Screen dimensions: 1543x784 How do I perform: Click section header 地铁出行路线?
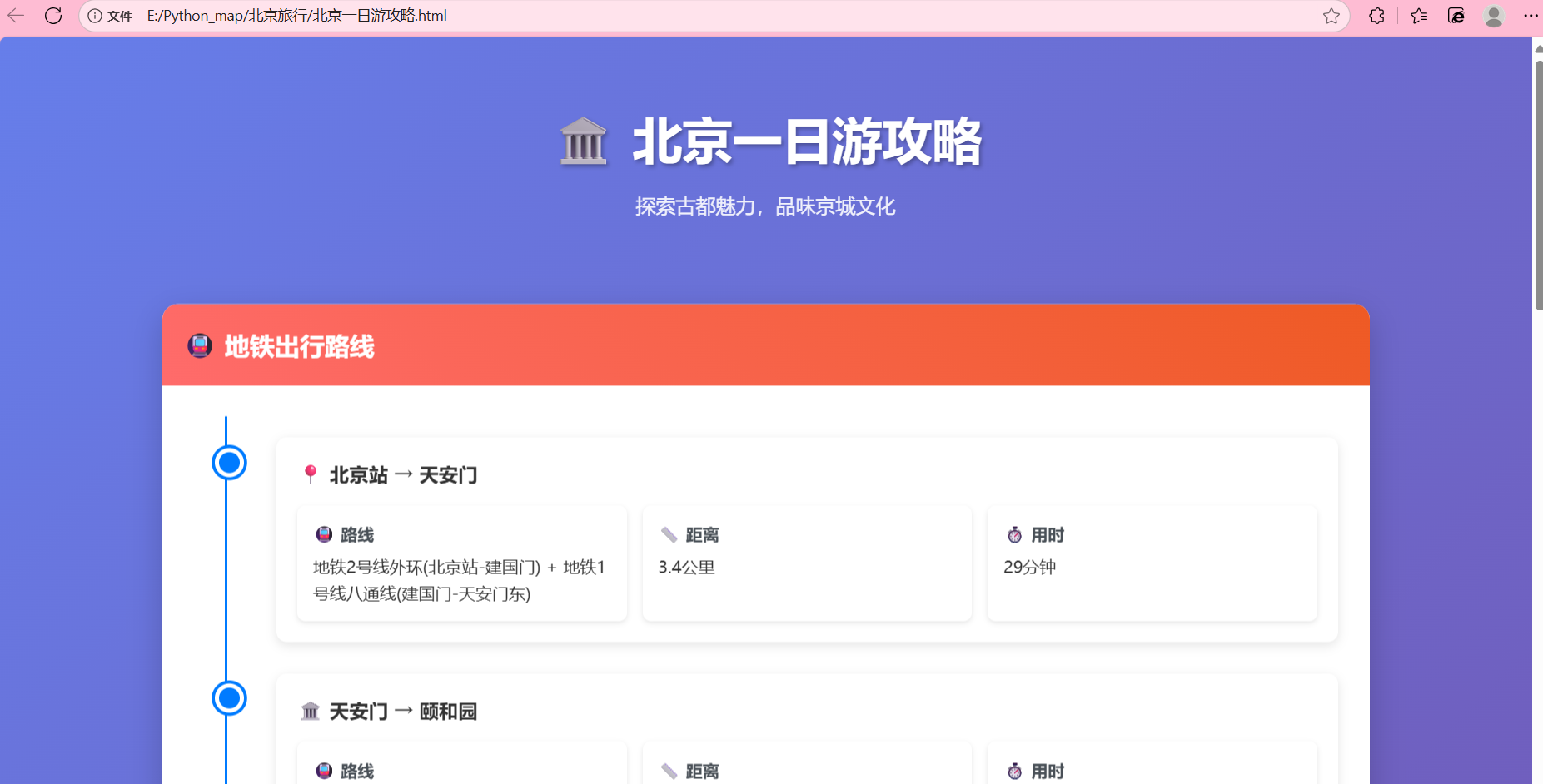click(x=299, y=346)
